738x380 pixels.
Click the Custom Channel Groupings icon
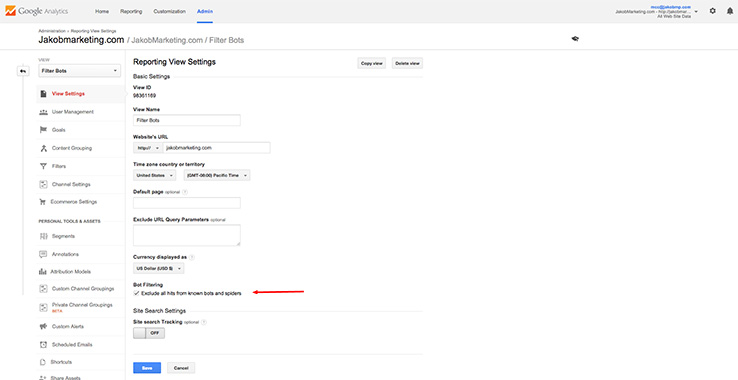tap(43, 289)
